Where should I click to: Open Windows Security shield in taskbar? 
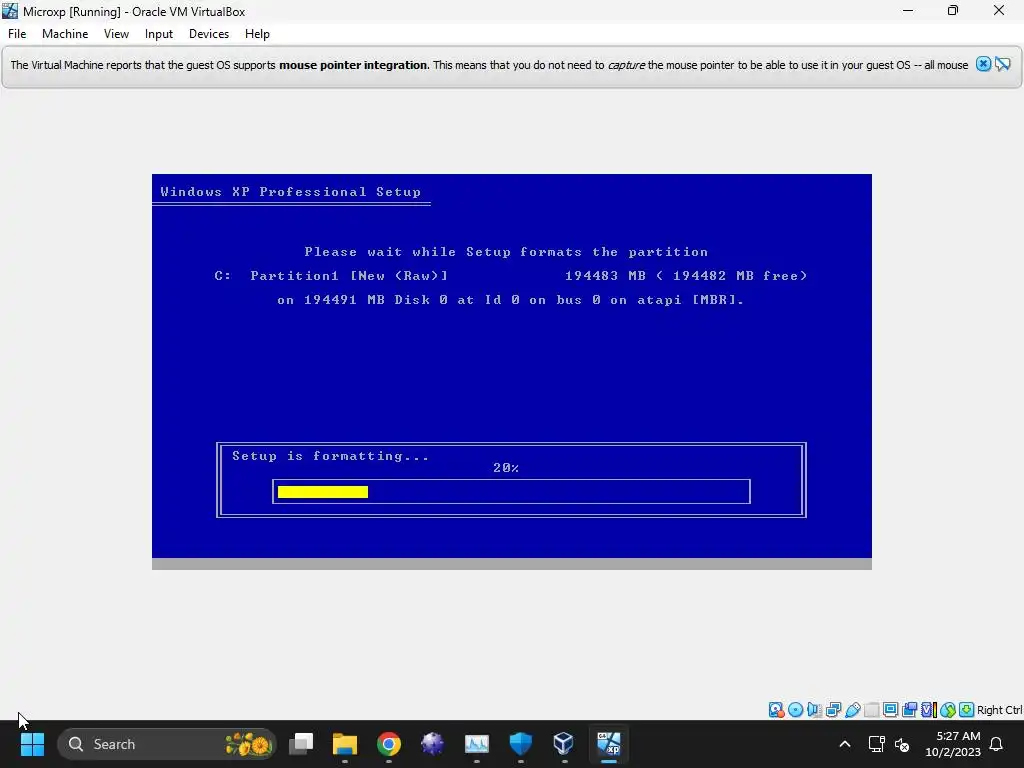click(520, 744)
